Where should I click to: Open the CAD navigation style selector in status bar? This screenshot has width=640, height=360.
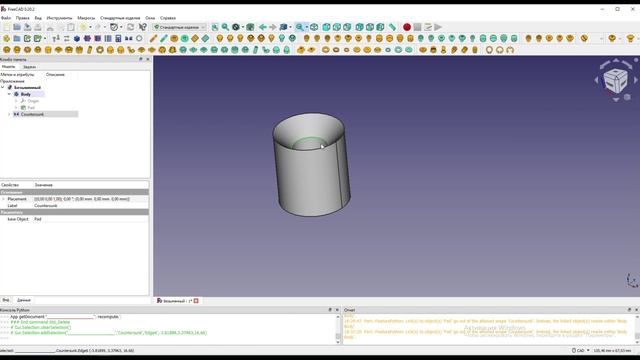[x=580, y=351]
